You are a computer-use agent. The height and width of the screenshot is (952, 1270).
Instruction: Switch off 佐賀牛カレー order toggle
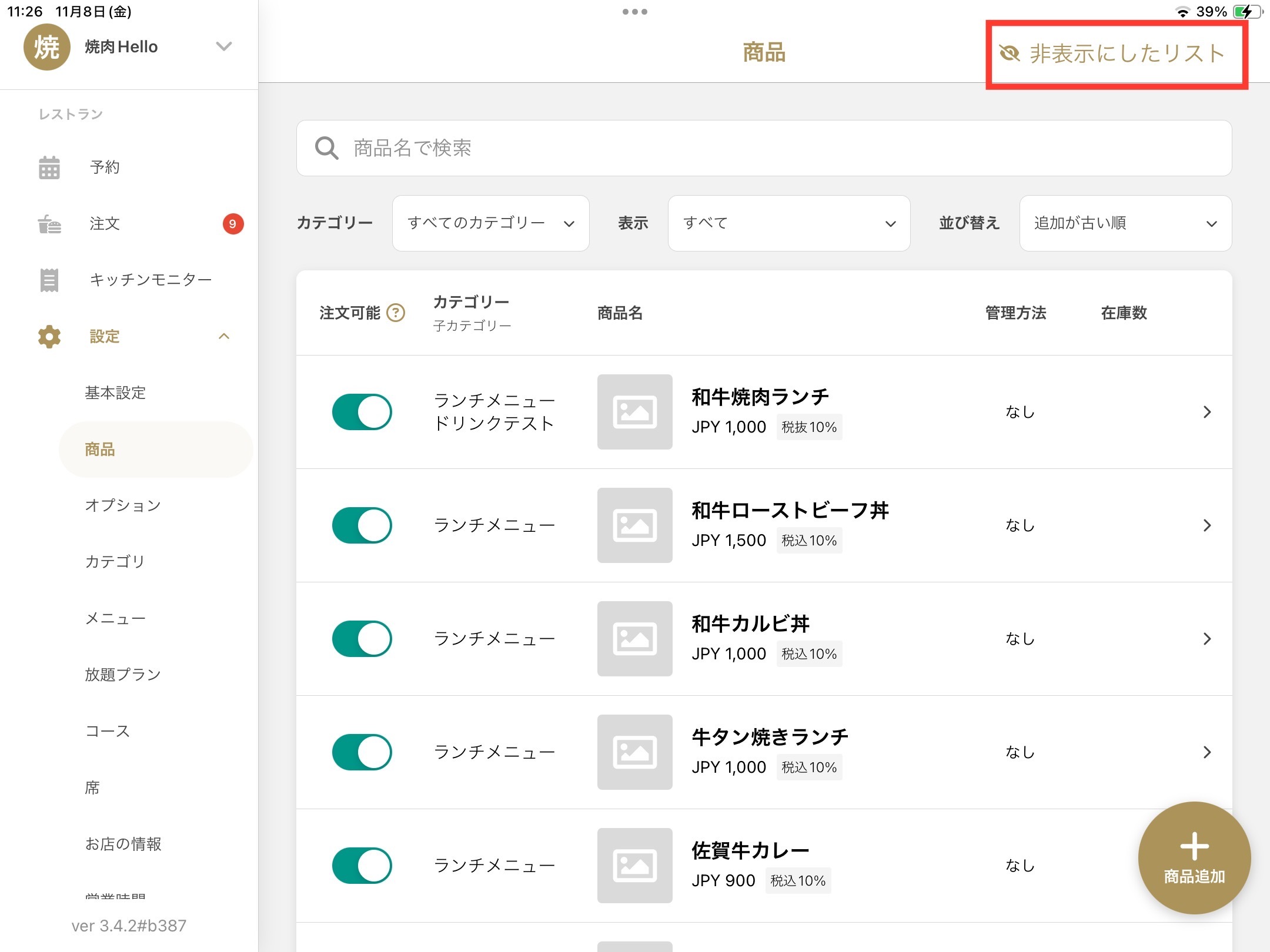pos(362,866)
